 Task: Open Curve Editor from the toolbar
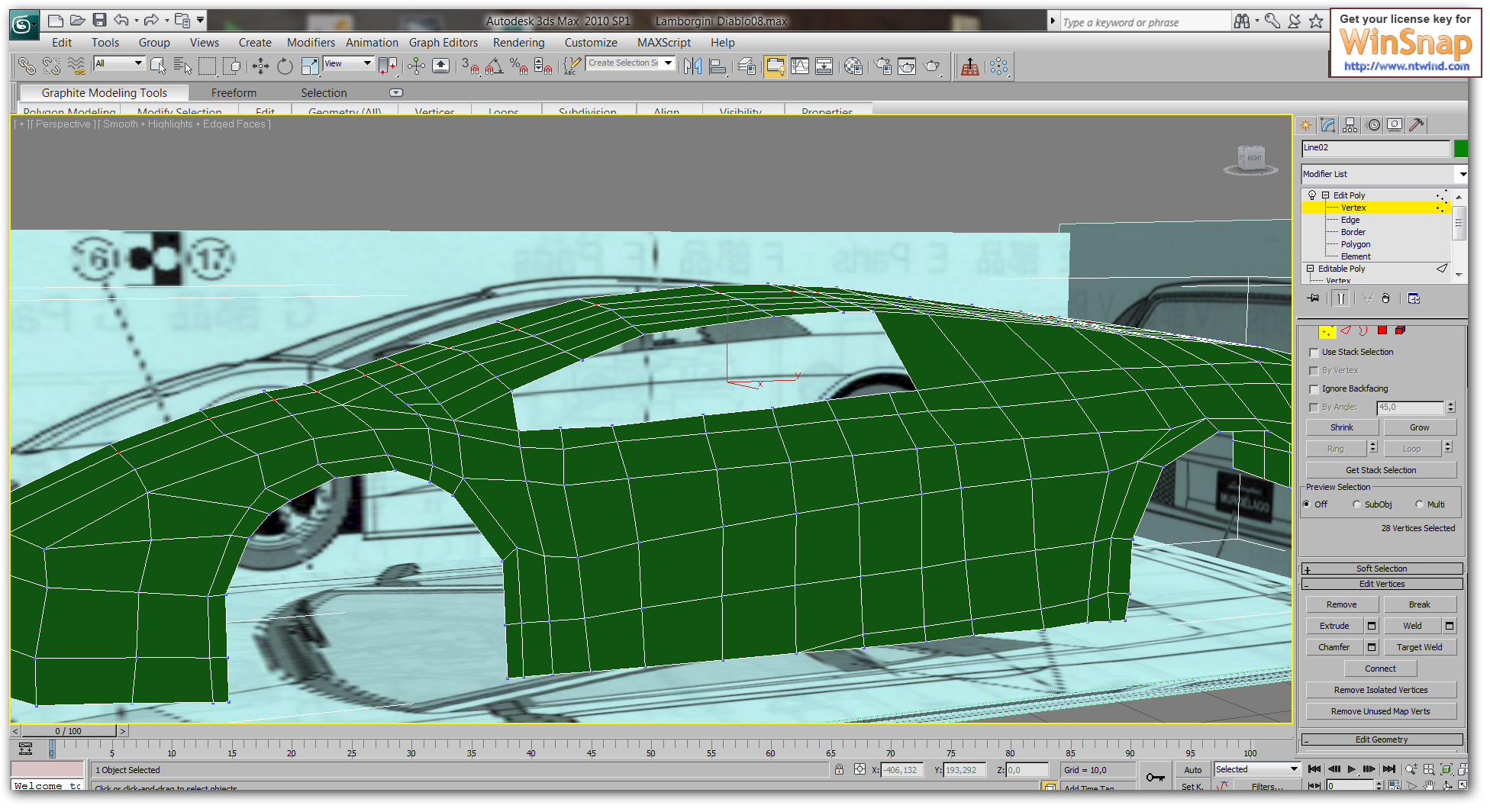click(800, 67)
